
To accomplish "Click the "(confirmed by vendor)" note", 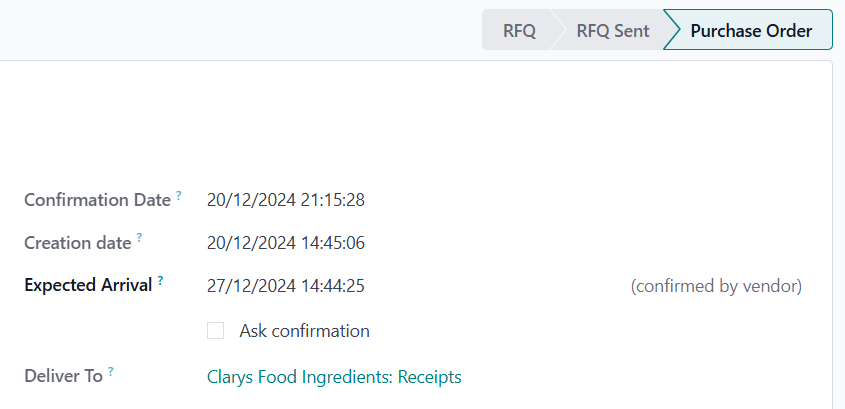I will [716, 287].
